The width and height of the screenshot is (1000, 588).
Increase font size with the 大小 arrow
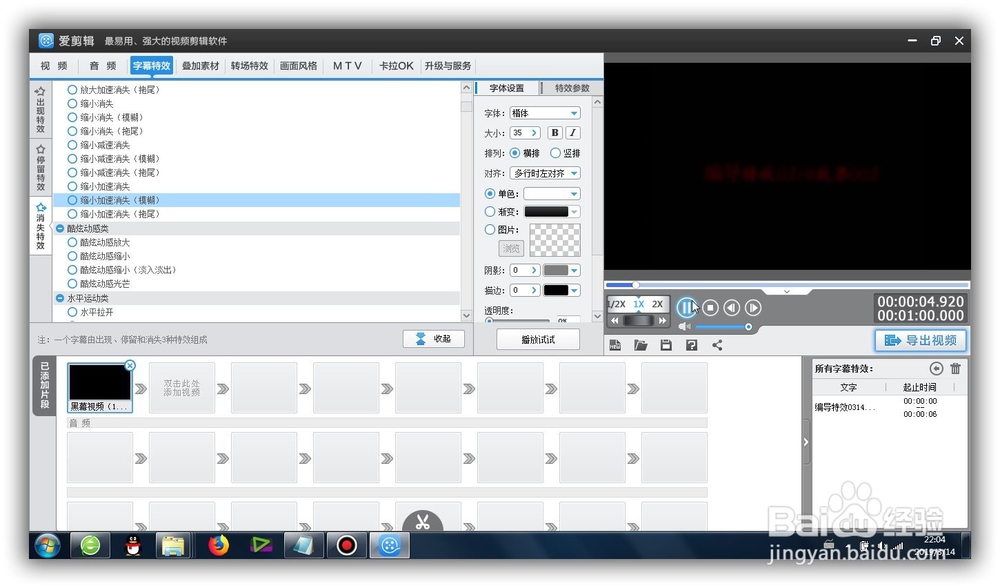tap(534, 133)
